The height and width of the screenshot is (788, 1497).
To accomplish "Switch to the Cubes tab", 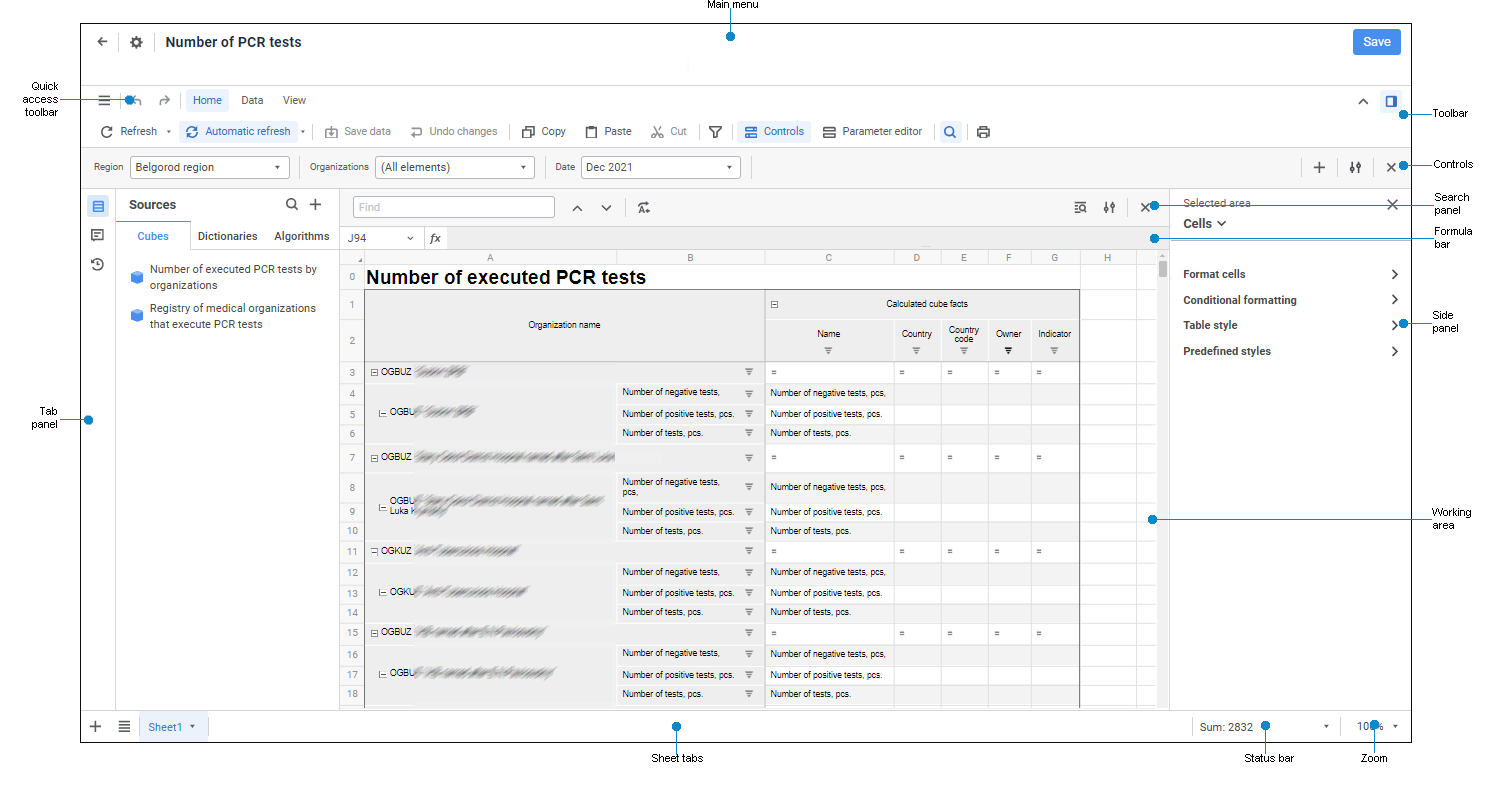I will point(153,236).
